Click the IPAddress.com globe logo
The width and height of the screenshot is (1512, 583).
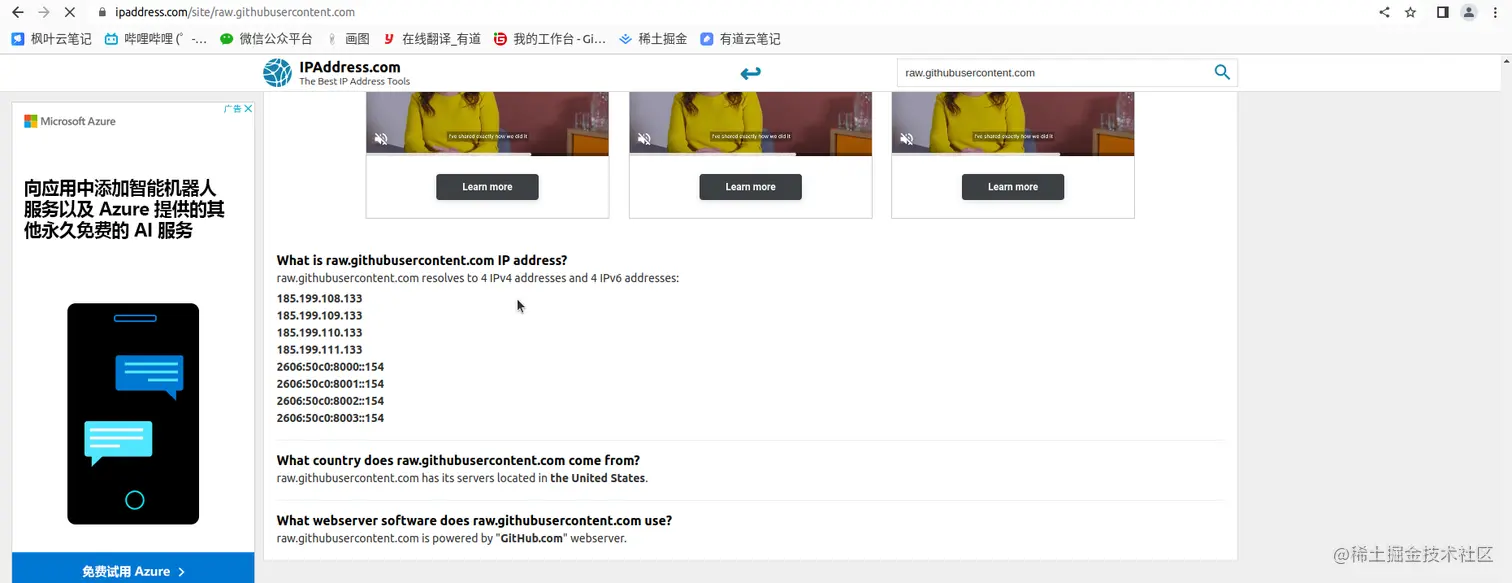277,73
